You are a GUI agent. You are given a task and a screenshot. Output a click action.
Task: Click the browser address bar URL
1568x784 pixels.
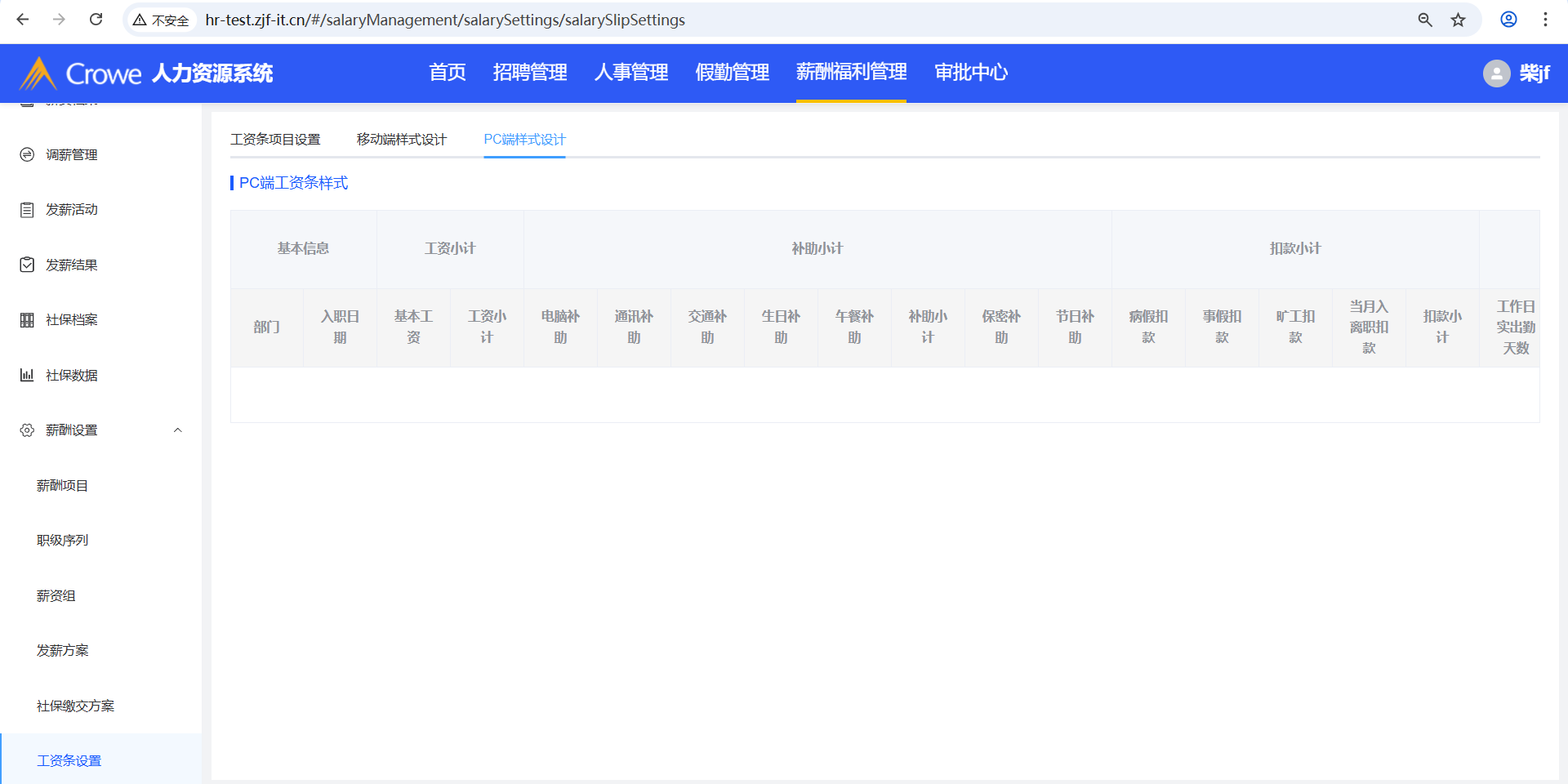pyautogui.click(x=445, y=20)
